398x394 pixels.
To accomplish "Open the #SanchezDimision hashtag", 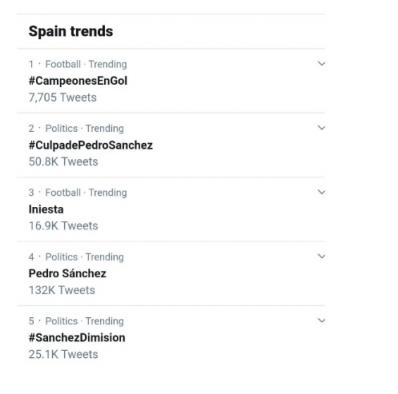I will (77, 338).
